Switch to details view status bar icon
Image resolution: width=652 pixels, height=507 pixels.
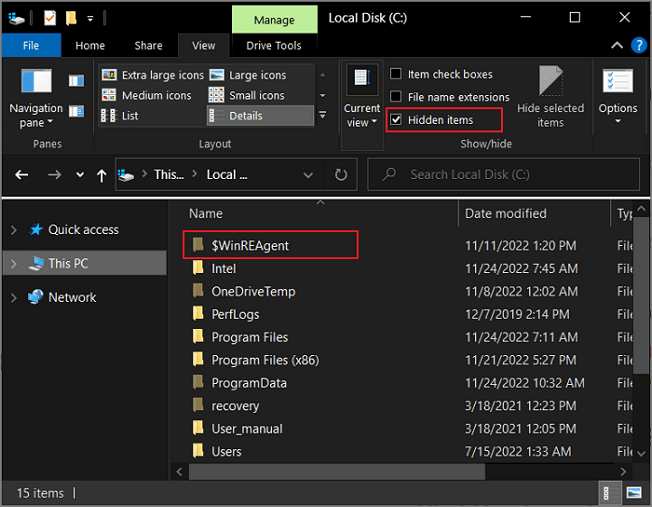click(610, 493)
